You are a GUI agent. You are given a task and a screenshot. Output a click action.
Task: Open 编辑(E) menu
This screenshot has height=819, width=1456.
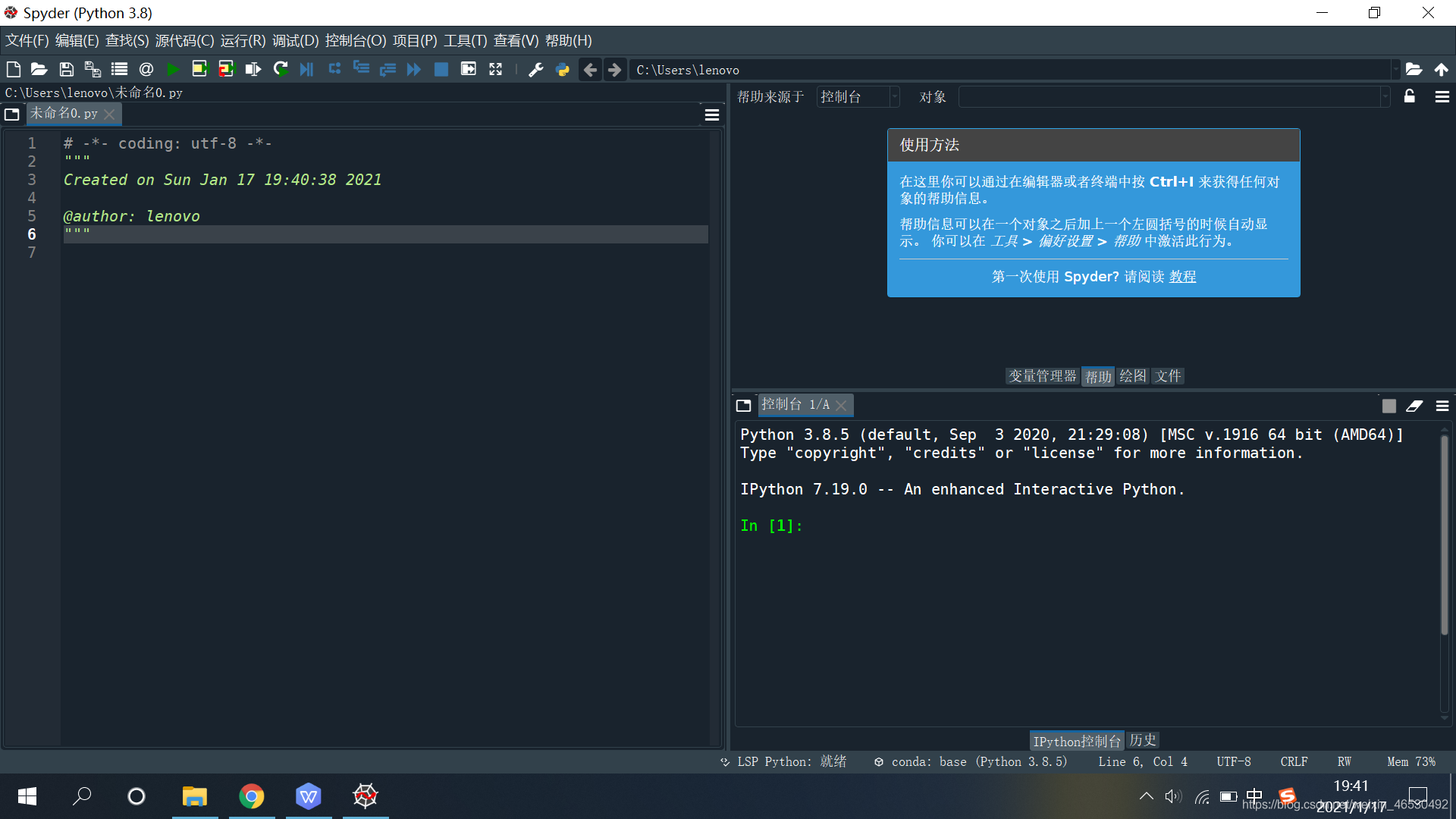77,41
